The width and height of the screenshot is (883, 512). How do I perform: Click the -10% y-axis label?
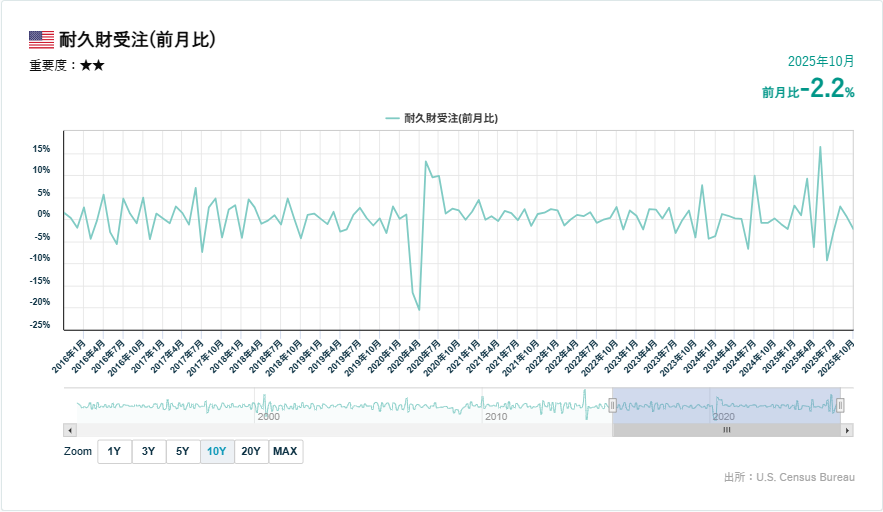40,258
